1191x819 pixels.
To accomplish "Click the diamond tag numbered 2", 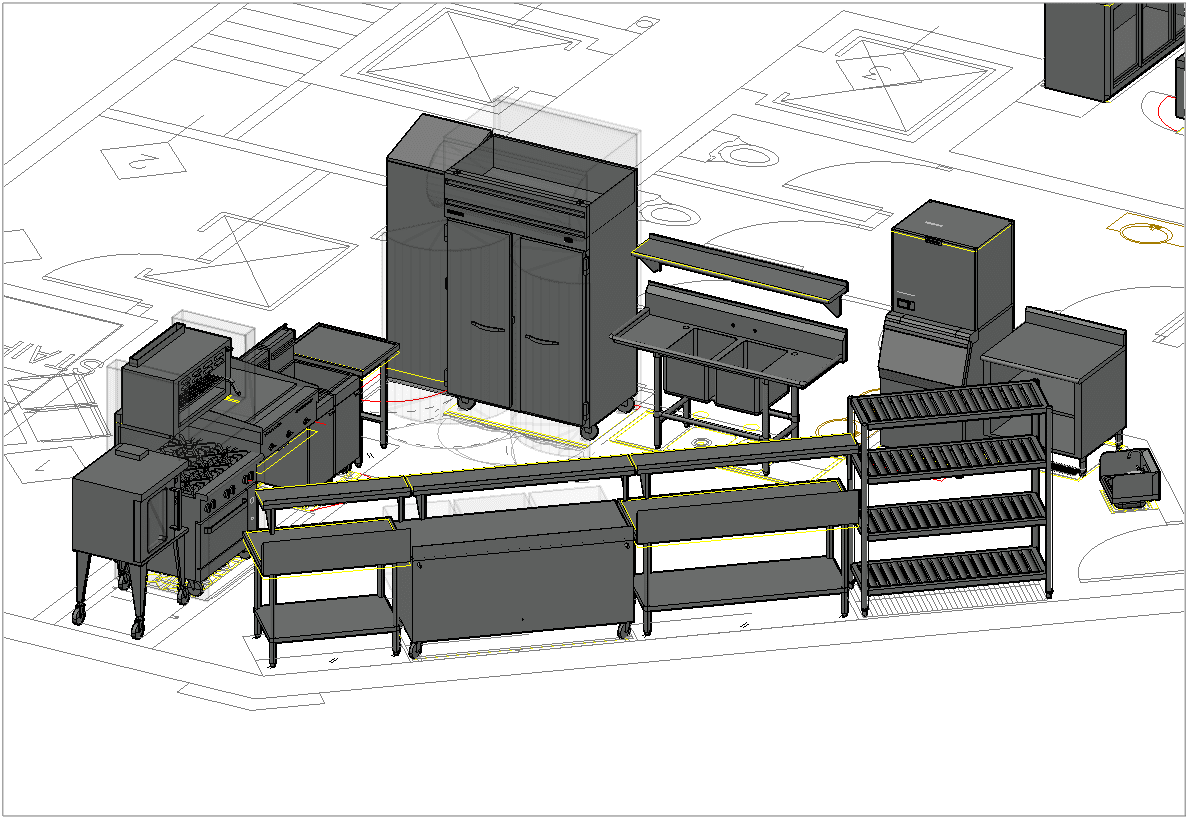I will [143, 160].
